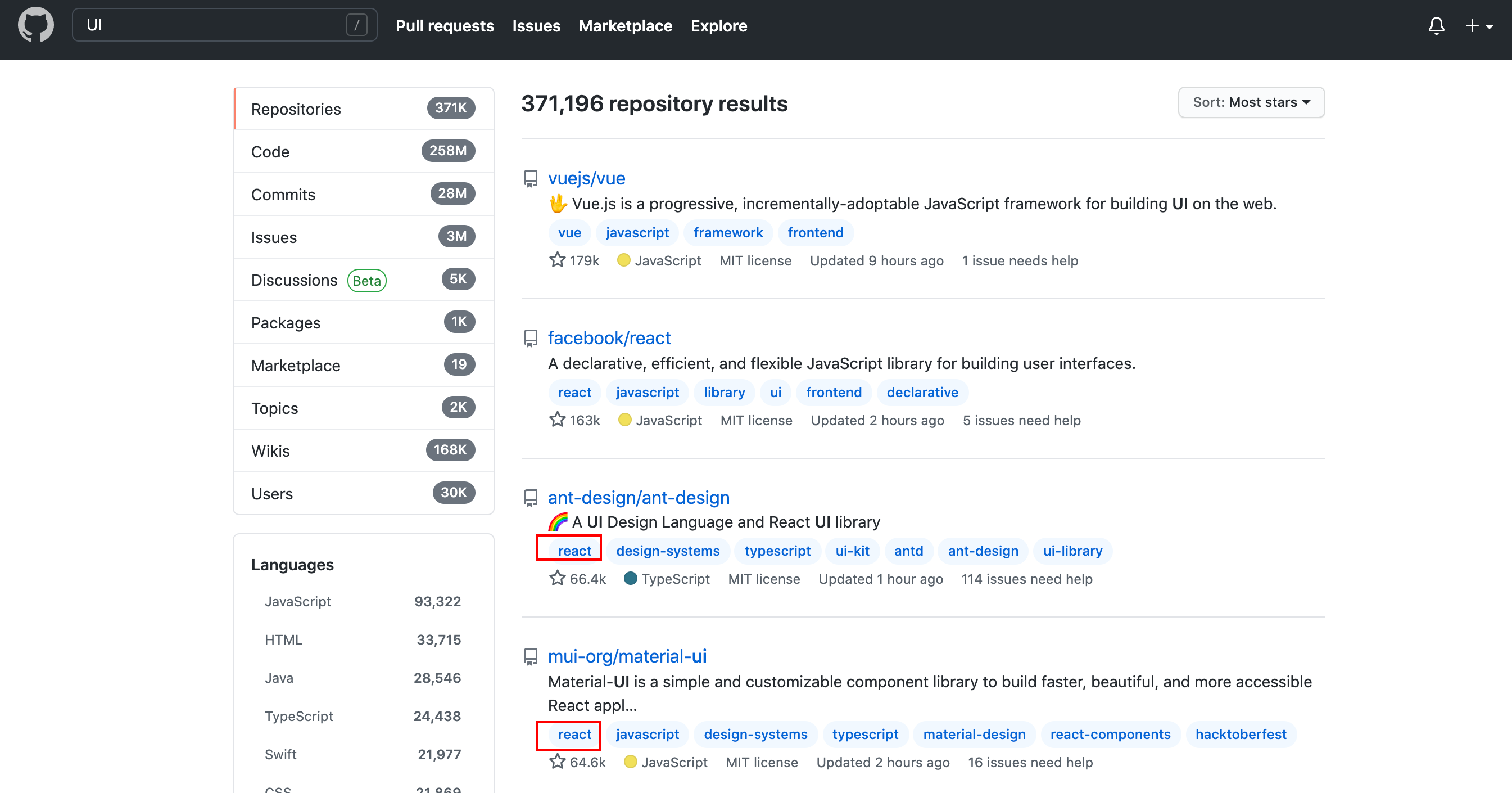Open the ant-design/ant-design repository link

pyautogui.click(x=639, y=498)
